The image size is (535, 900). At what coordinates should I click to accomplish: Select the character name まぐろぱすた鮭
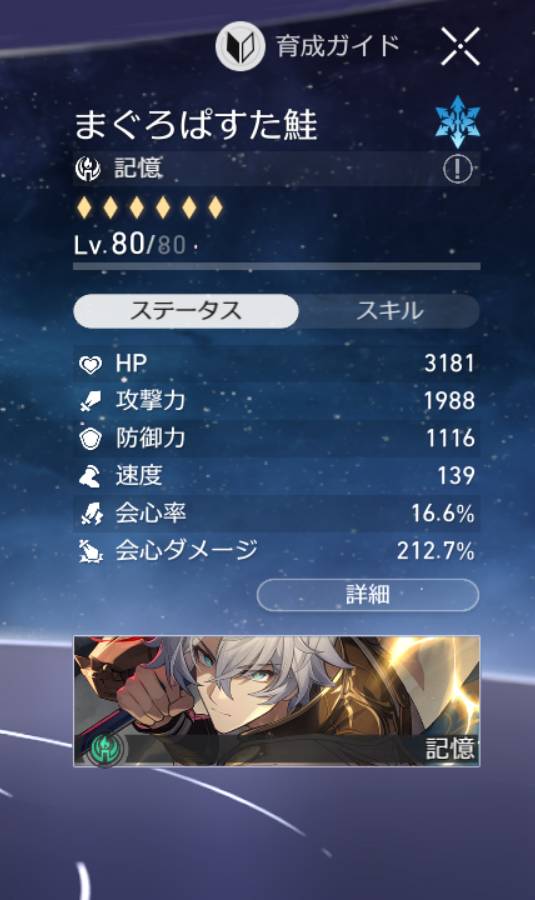(x=196, y=124)
